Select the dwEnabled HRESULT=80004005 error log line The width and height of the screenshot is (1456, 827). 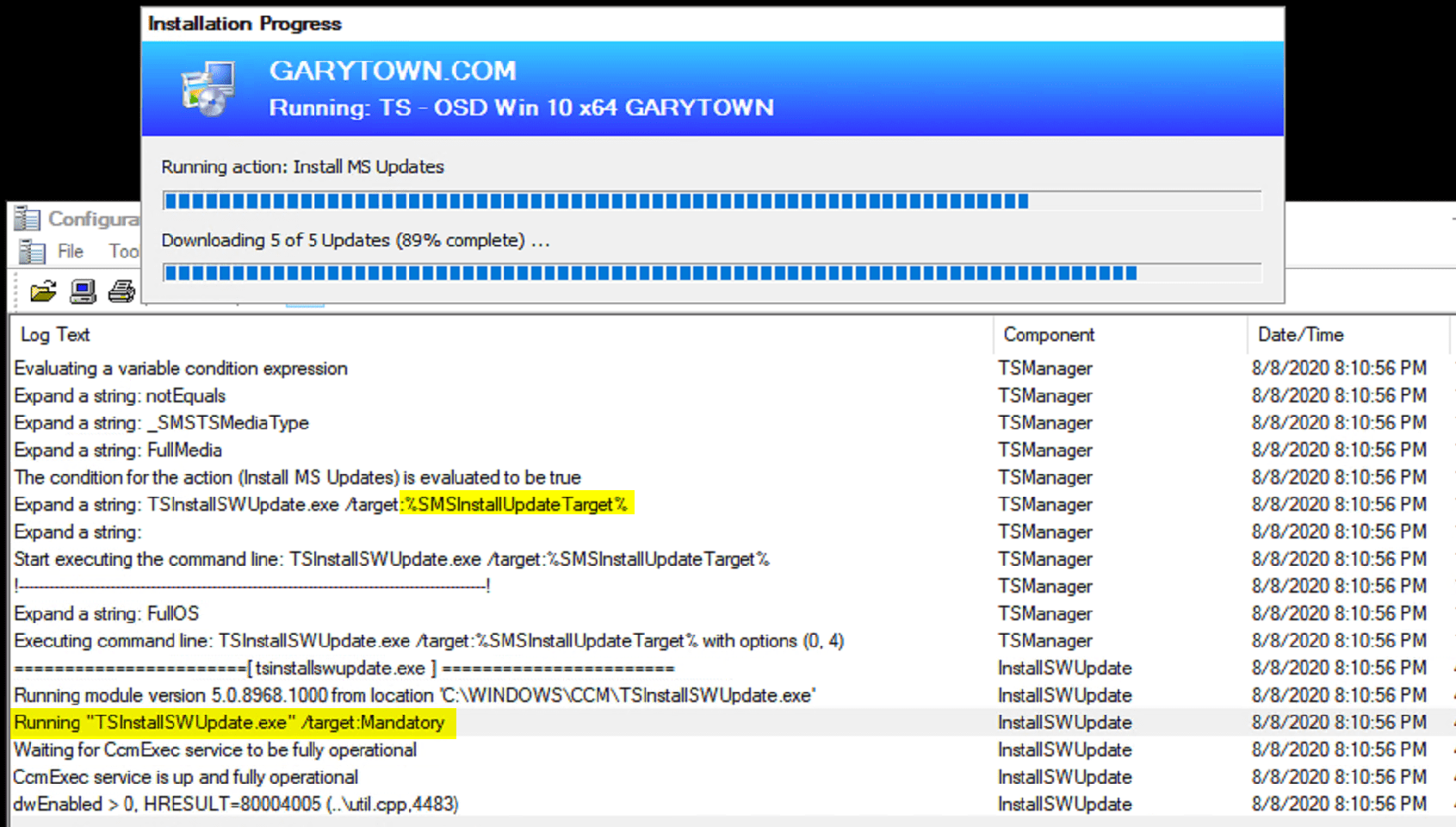[235, 804]
